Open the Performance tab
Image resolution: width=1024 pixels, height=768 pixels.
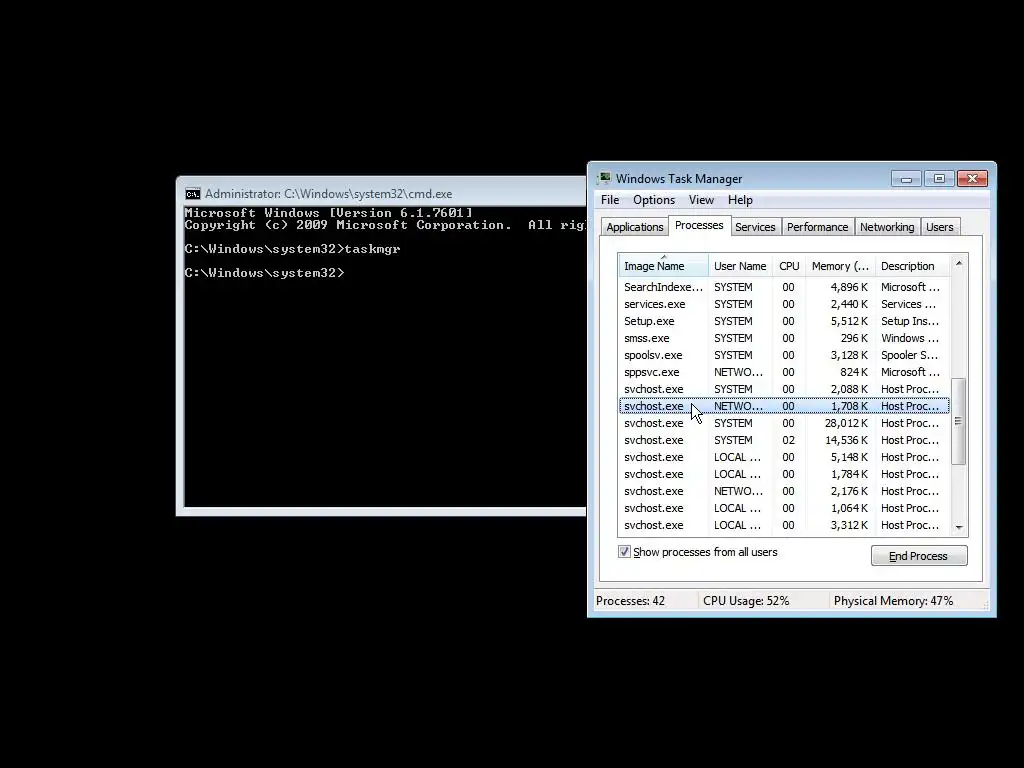coord(817,227)
